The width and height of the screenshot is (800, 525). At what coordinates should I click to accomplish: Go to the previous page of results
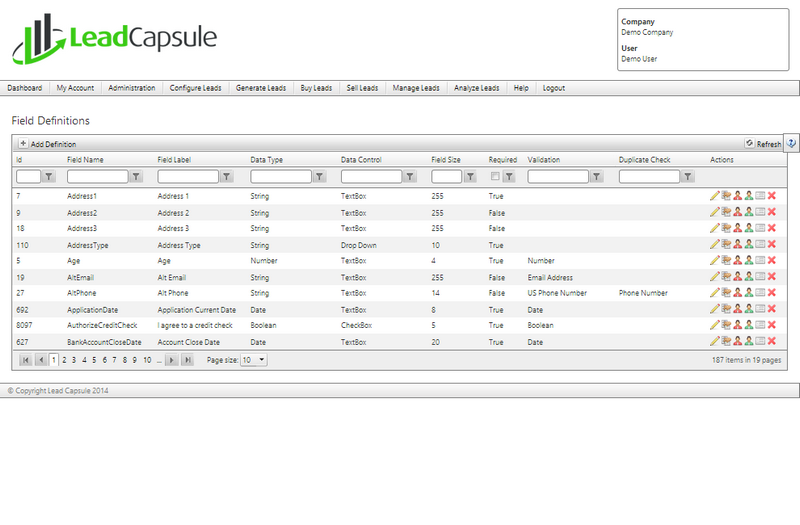point(41,360)
